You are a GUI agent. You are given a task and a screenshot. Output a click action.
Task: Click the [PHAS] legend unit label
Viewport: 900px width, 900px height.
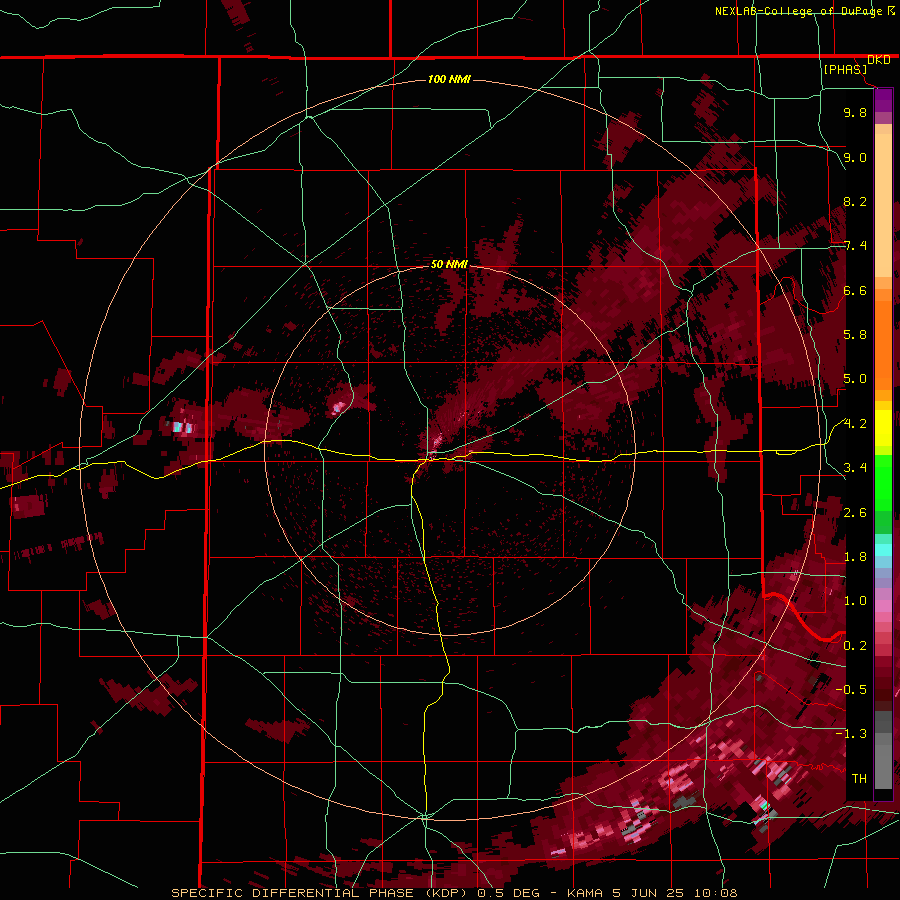tap(845, 69)
